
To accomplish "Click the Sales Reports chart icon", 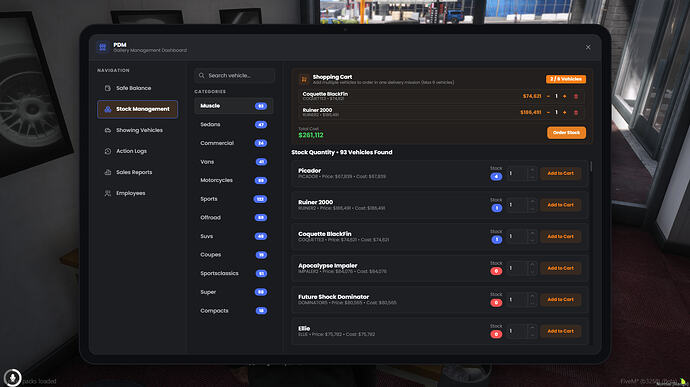I will (108, 172).
